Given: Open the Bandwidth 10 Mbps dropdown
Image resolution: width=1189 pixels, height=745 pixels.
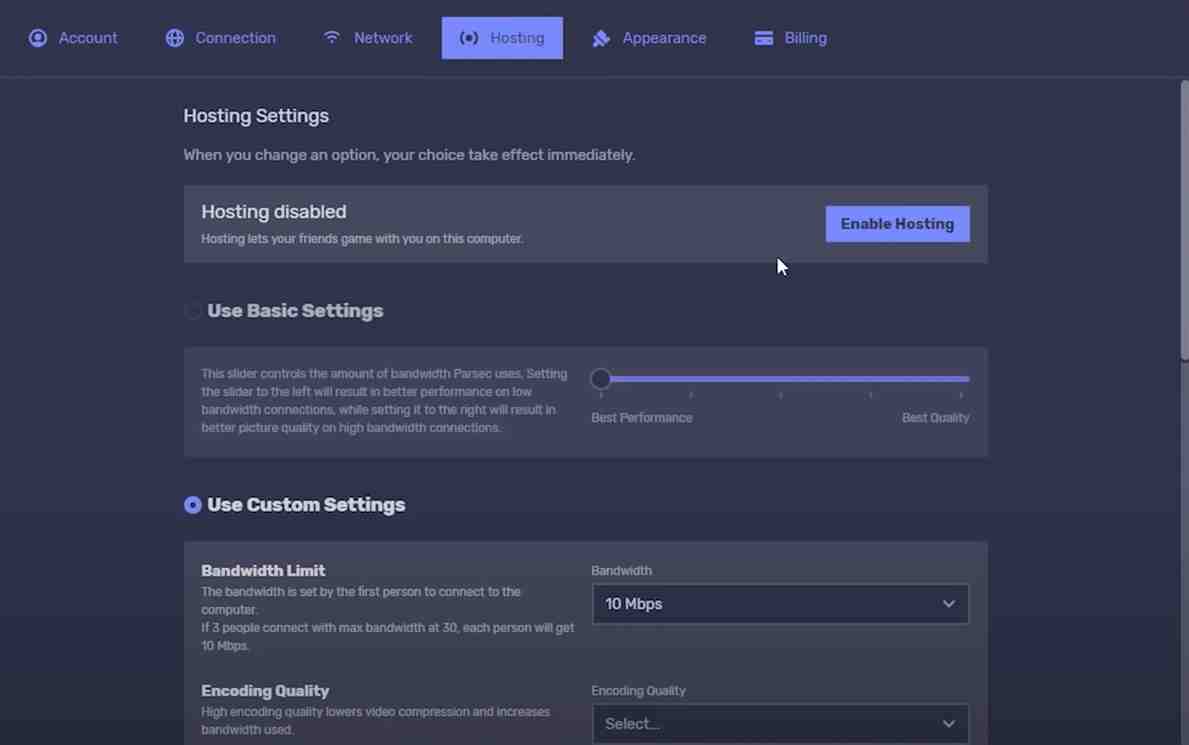Looking at the screenshot, I should point(780,604).
